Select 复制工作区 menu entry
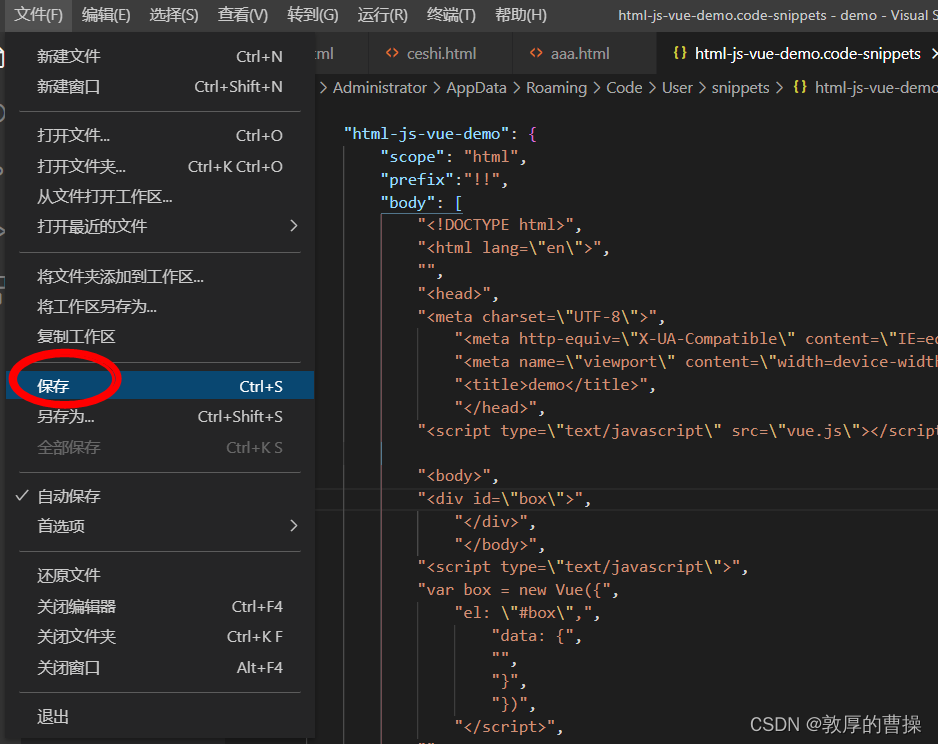The height and width of the screenshot is (744, 938). coord(160,337)
